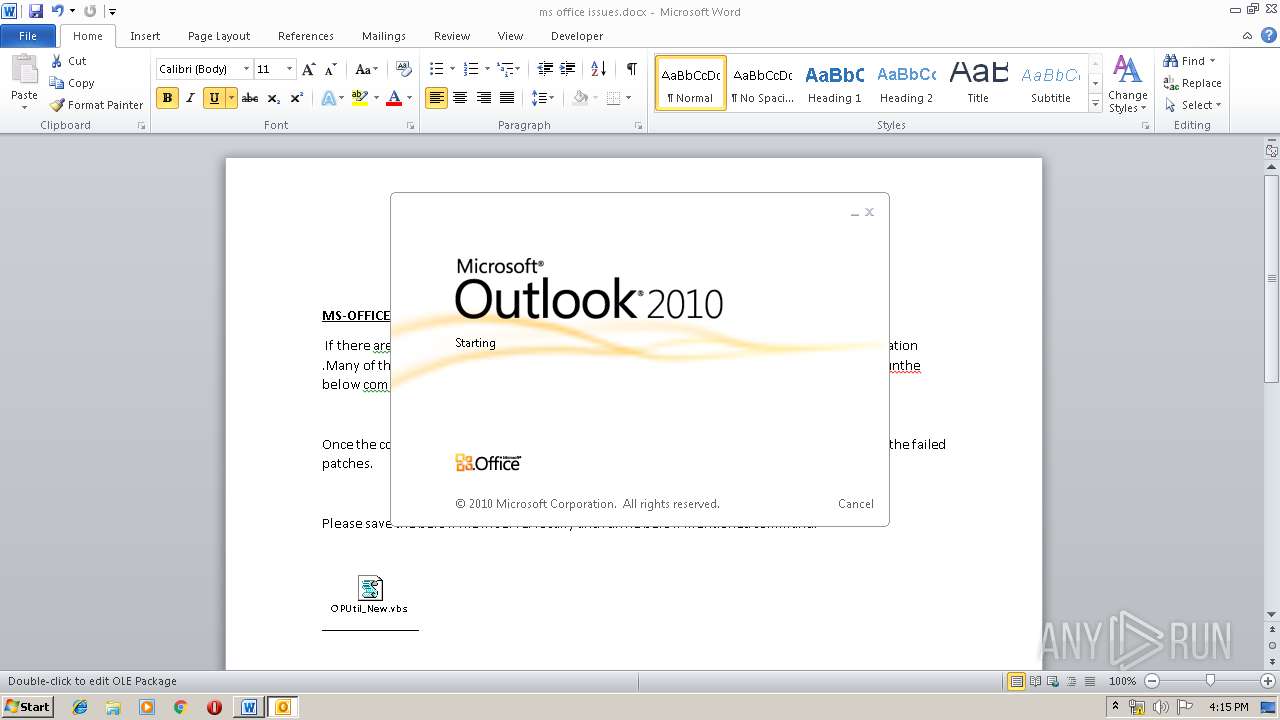Toggle Print Layout view in status bar
1280x720 pixels.
tap(1017, 681)
